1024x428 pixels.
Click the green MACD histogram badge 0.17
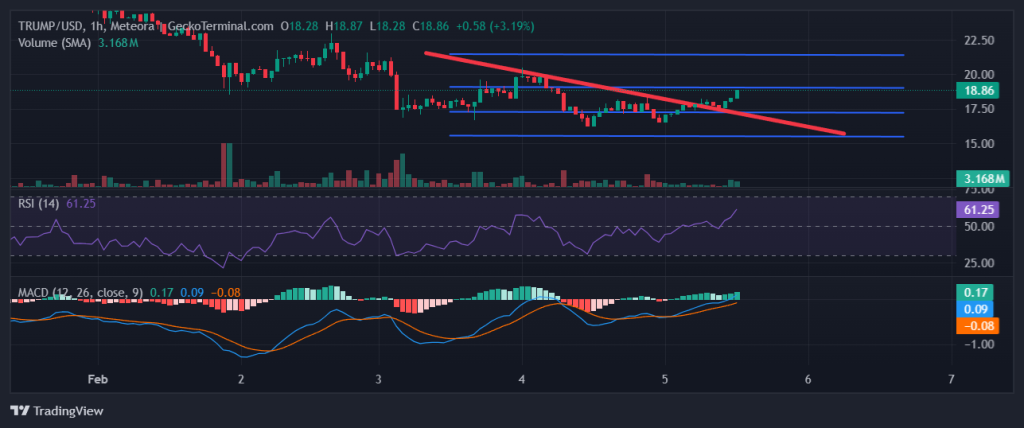click(974, 292)
